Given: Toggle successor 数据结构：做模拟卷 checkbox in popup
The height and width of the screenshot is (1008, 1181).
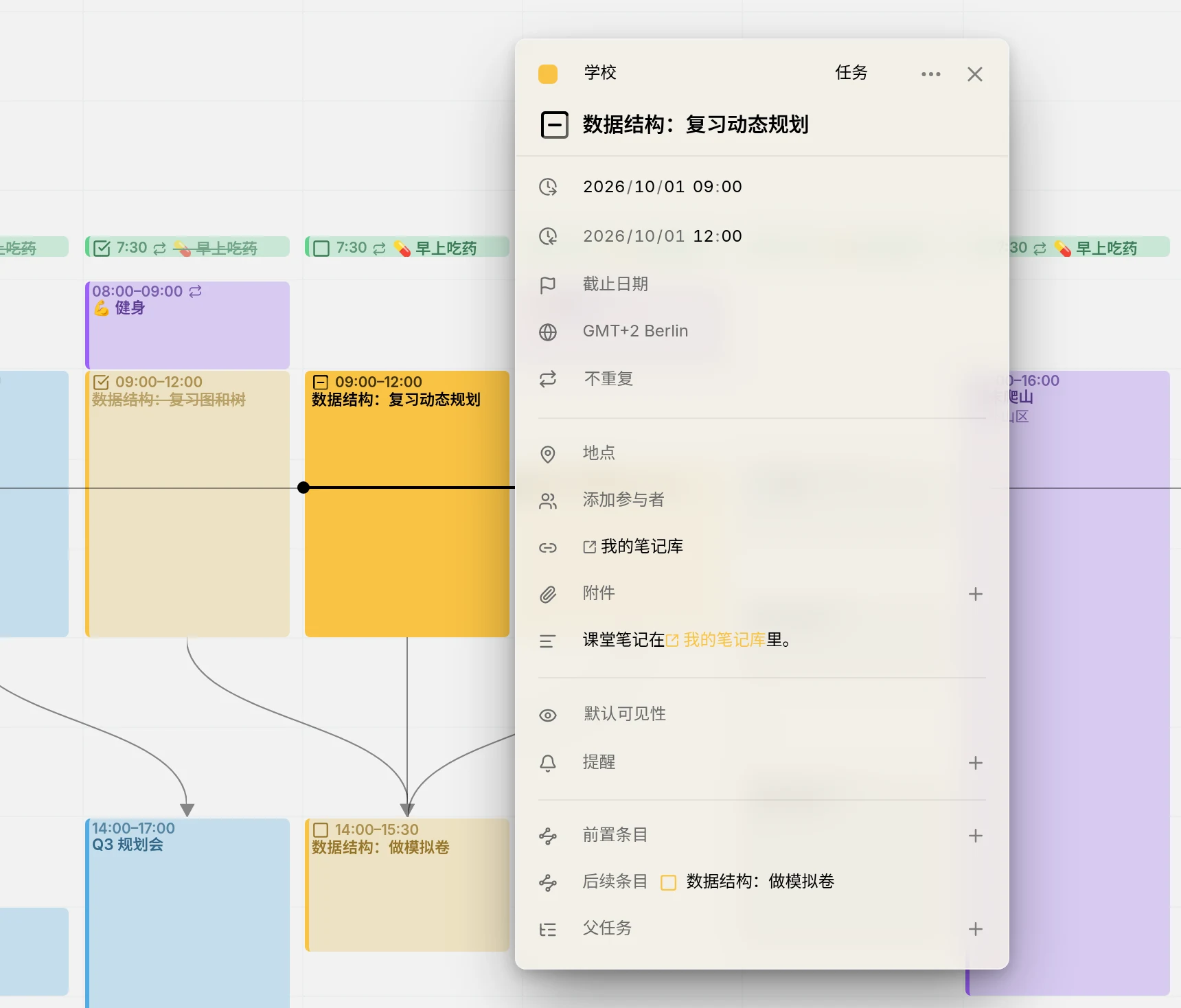Looking at the screenshot, I should [669, 882].
